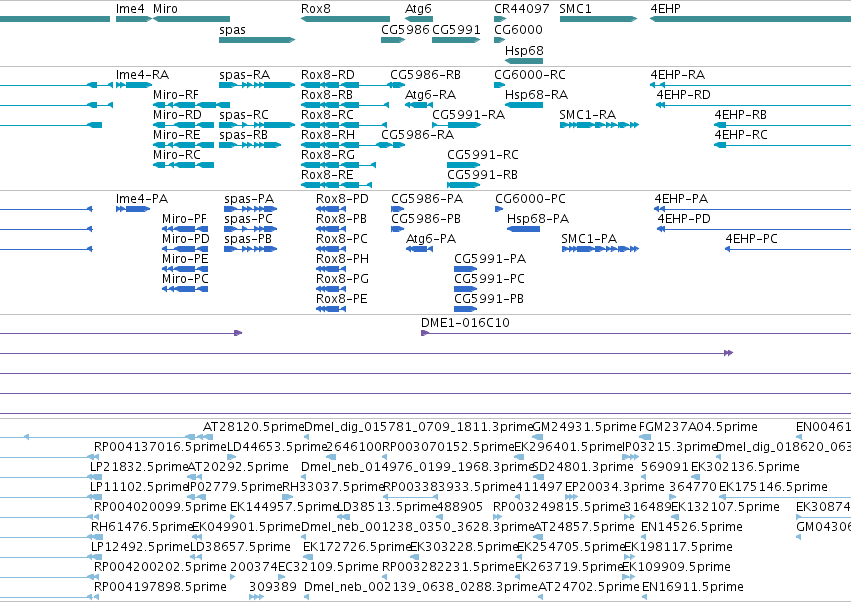This screenshot has width=851, height=602.
Task: Select the SMC1-PA protein label
Action: click(589, 239)
